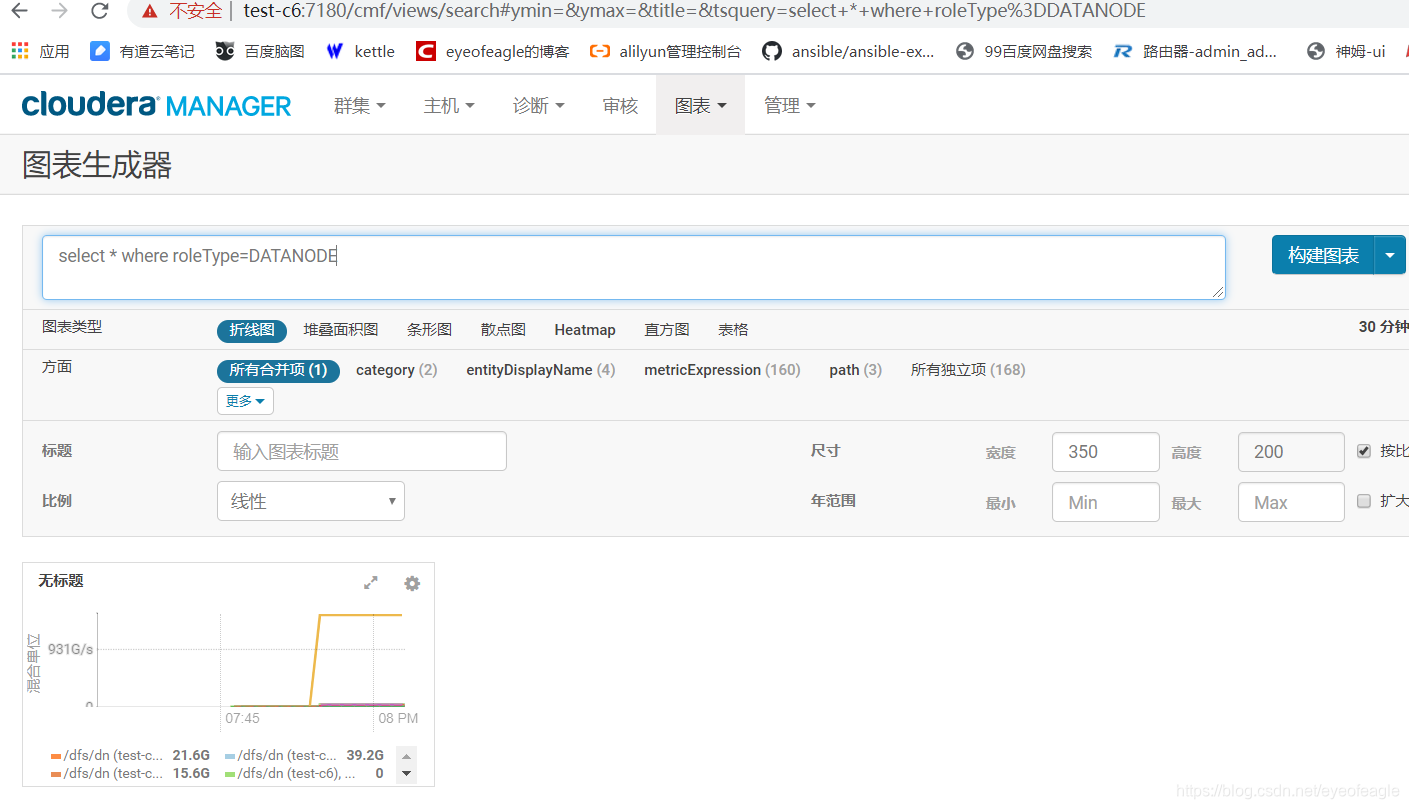Image resolution: width=1409 pixels, height=809 pixels.
Task: Select the 所有合并项 (1) facet
Action: tap(278, 370)
